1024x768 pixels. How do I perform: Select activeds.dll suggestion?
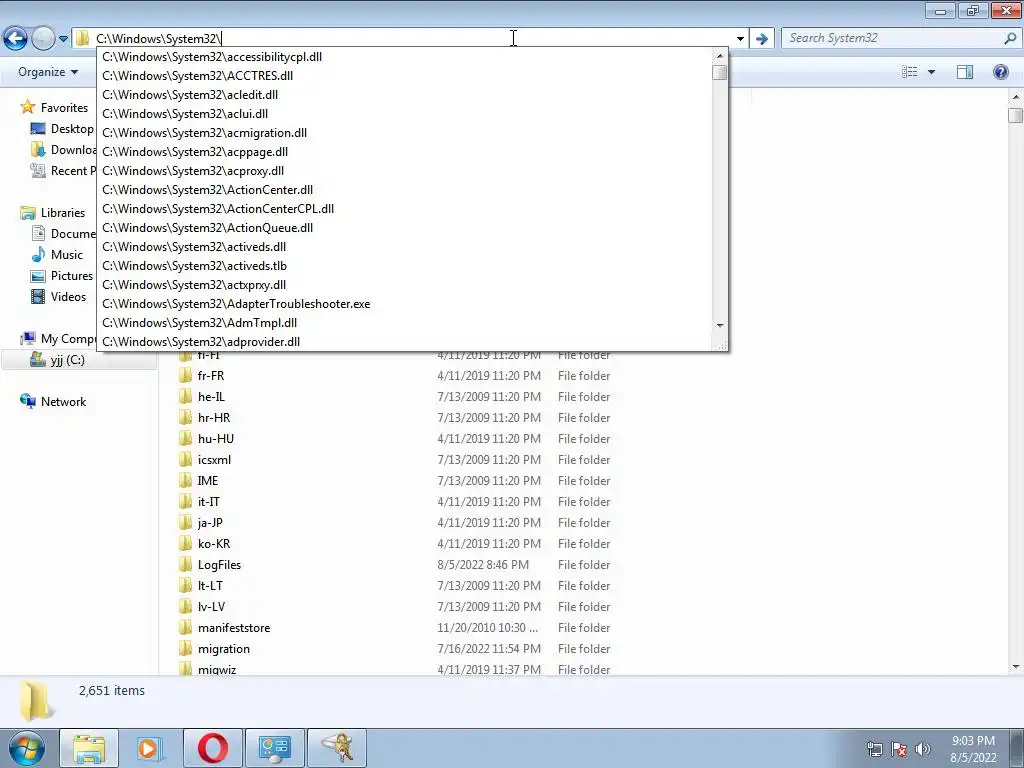[405, 247]
